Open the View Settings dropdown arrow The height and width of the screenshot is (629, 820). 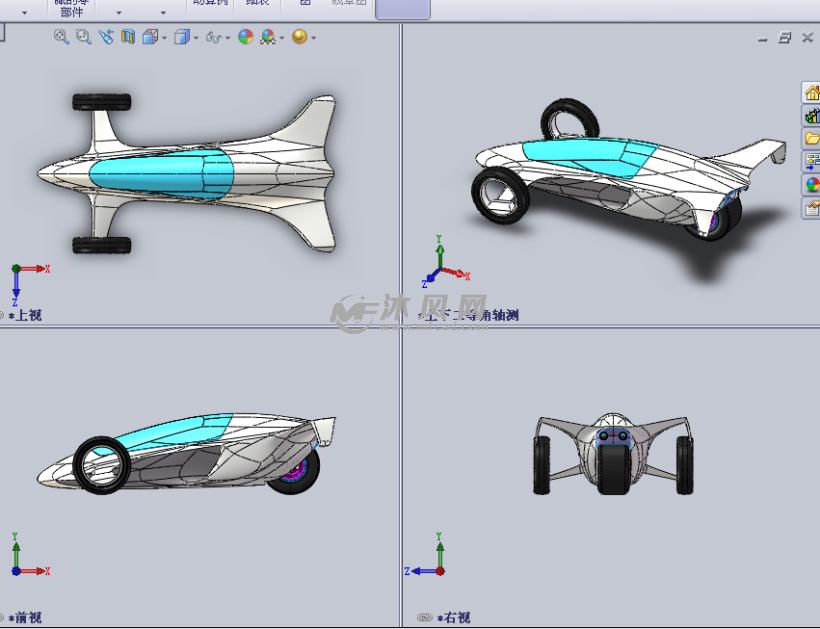tap(314, 38)
